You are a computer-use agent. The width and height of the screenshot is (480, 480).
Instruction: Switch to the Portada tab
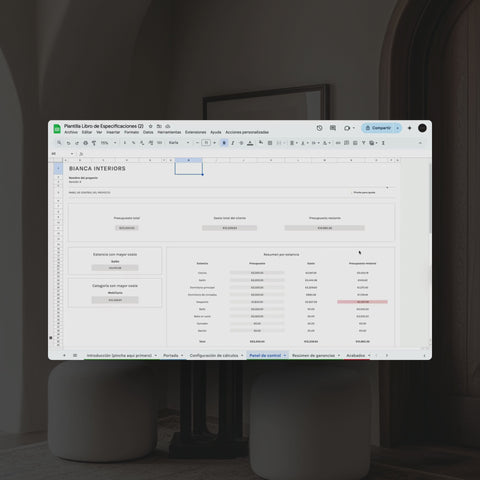tap(171, 355)
